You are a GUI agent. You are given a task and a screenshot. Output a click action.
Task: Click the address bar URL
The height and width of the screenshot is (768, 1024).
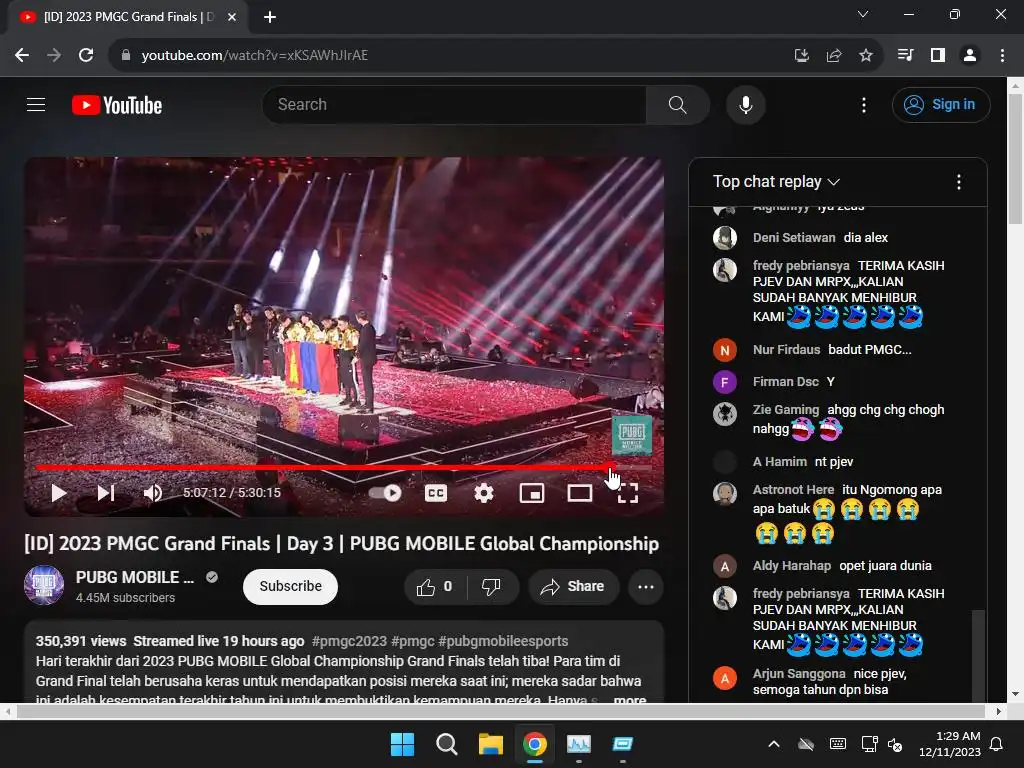[x=255, y=56]
